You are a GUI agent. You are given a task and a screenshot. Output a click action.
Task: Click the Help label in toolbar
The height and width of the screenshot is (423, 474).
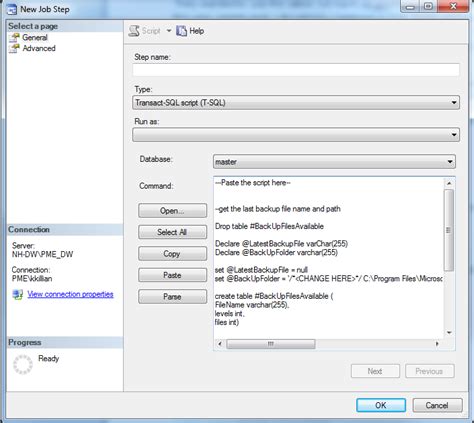click(197, 31)
